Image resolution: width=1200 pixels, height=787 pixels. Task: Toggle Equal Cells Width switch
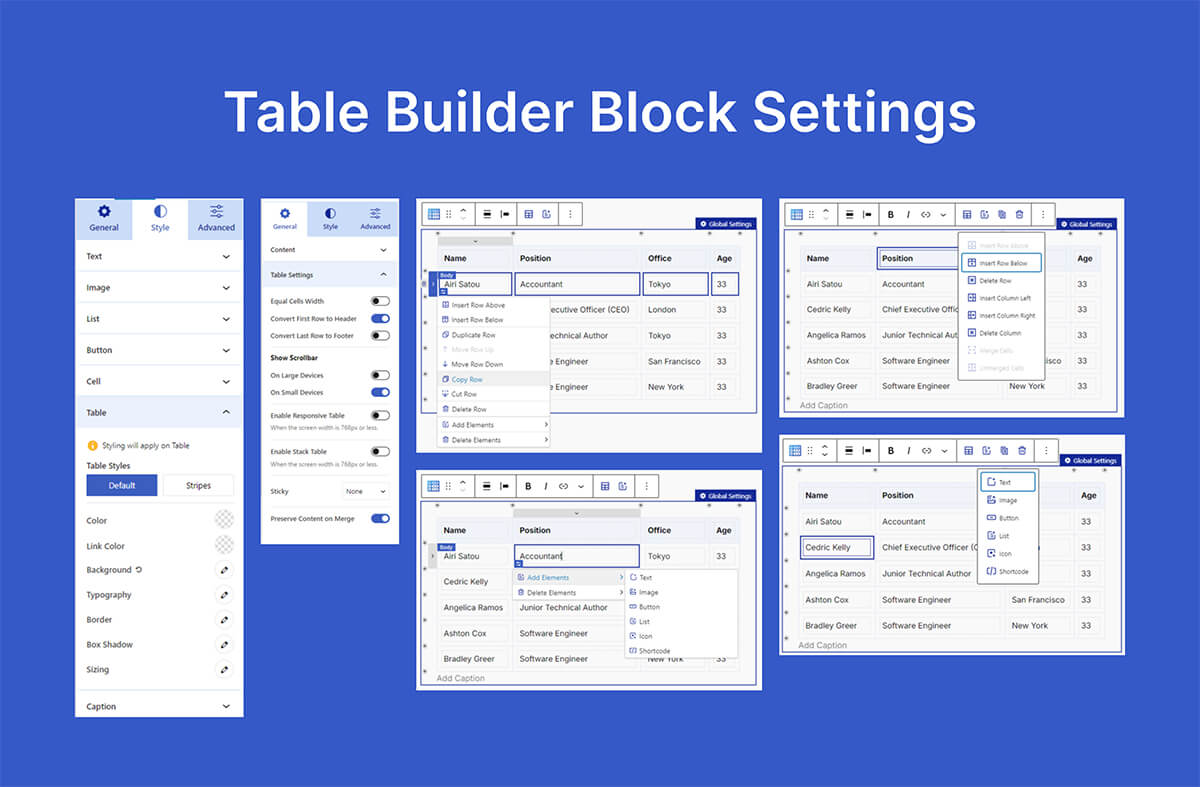380,300
